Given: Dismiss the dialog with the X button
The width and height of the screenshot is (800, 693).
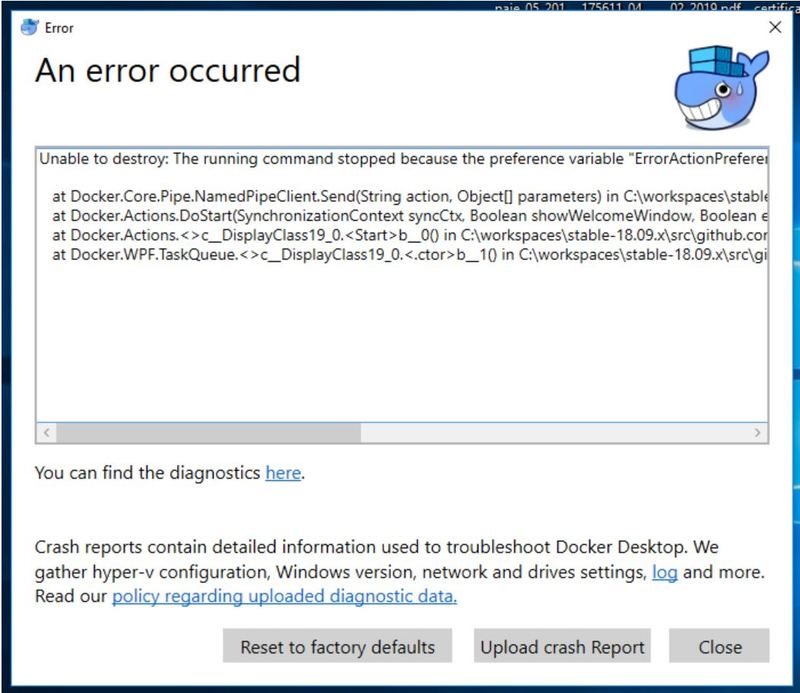Looking at the screenshot, I should [x=775, y=28].
